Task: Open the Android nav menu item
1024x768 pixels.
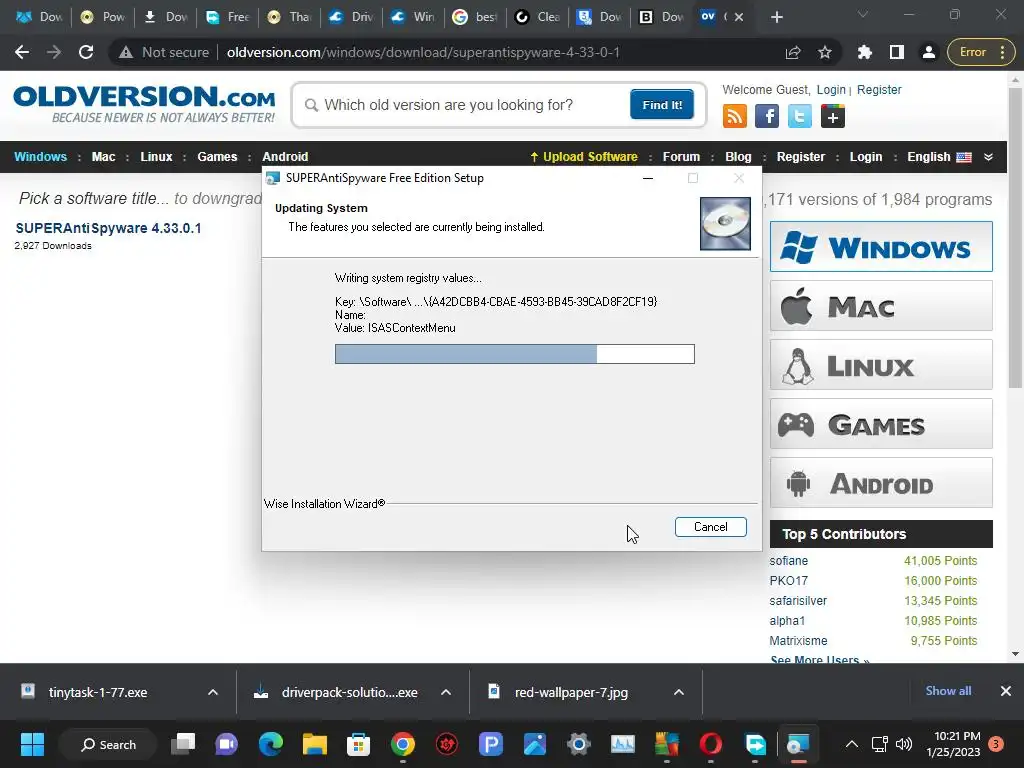Action: tap(285, 157)
